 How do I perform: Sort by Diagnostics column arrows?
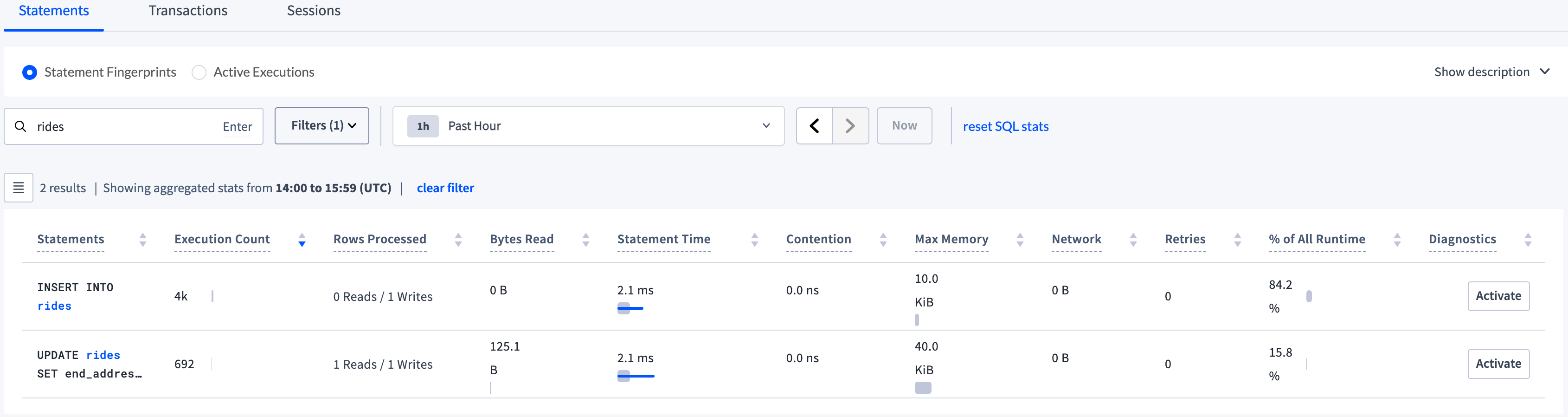1527,240
